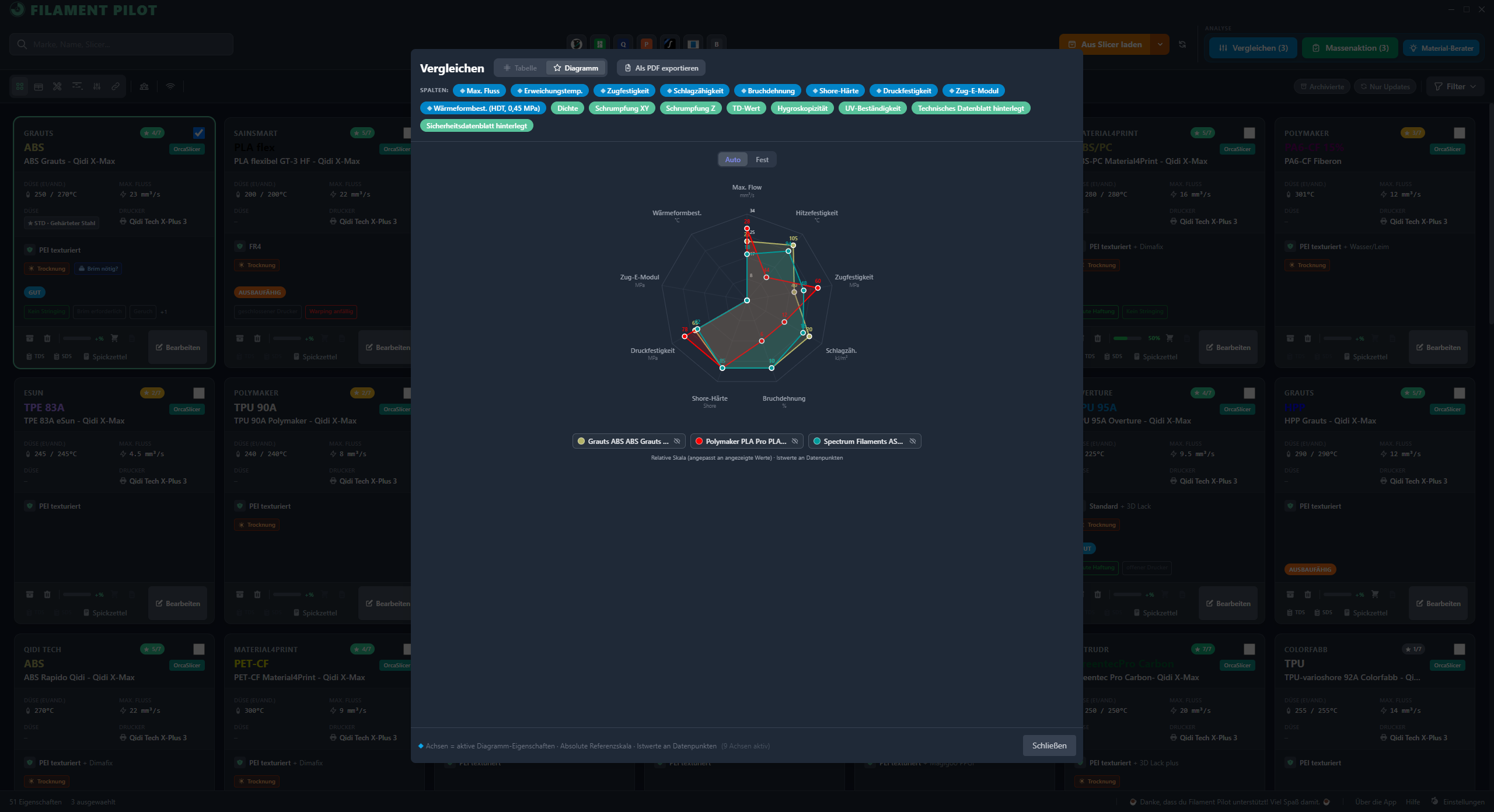Viewport: 1494px width, 812px height.
Task: Enable the Schrumpfung XY column chip
Action: [622, 108]
